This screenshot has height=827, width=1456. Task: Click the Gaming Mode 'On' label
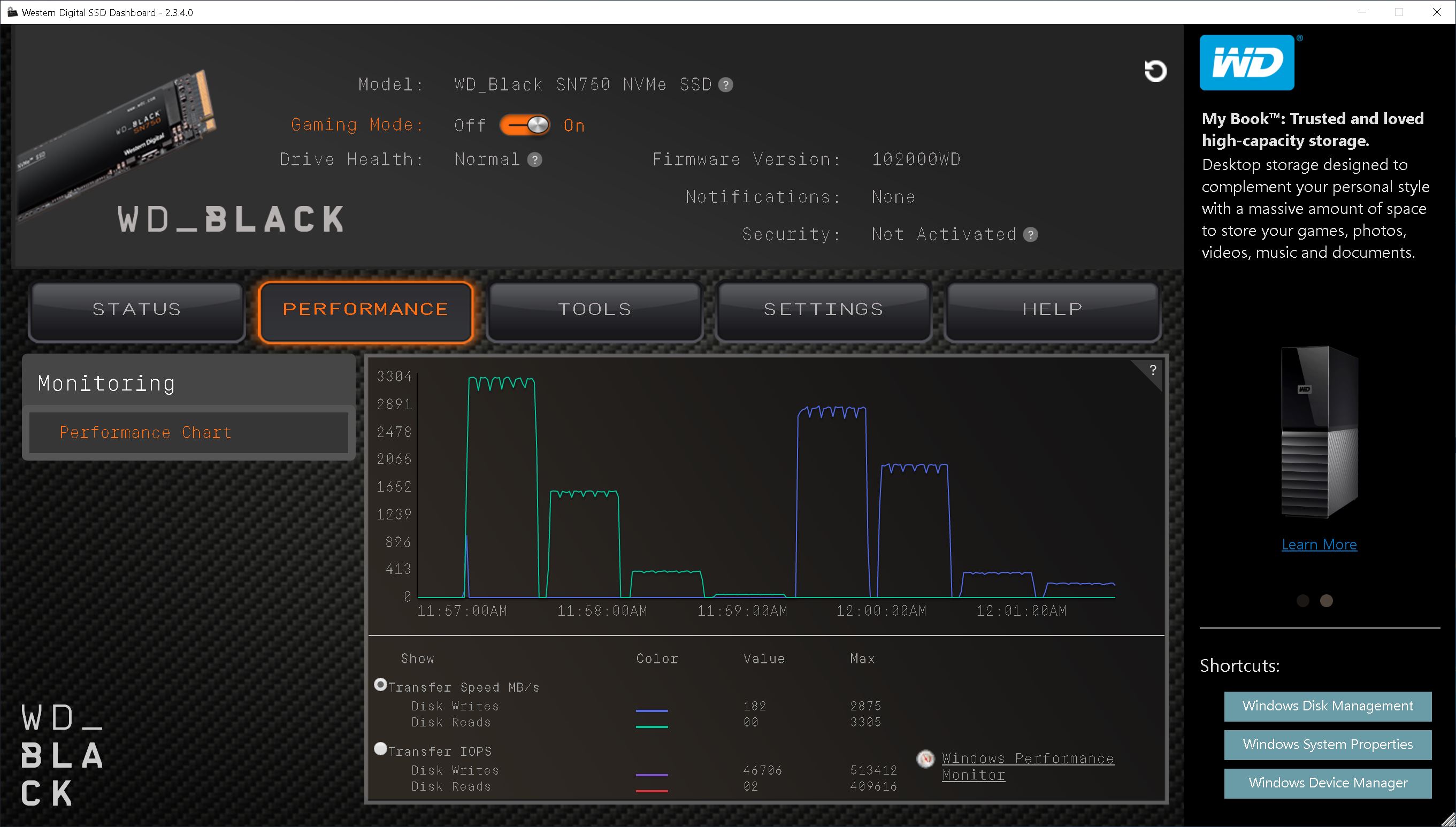tap(574, 126)
